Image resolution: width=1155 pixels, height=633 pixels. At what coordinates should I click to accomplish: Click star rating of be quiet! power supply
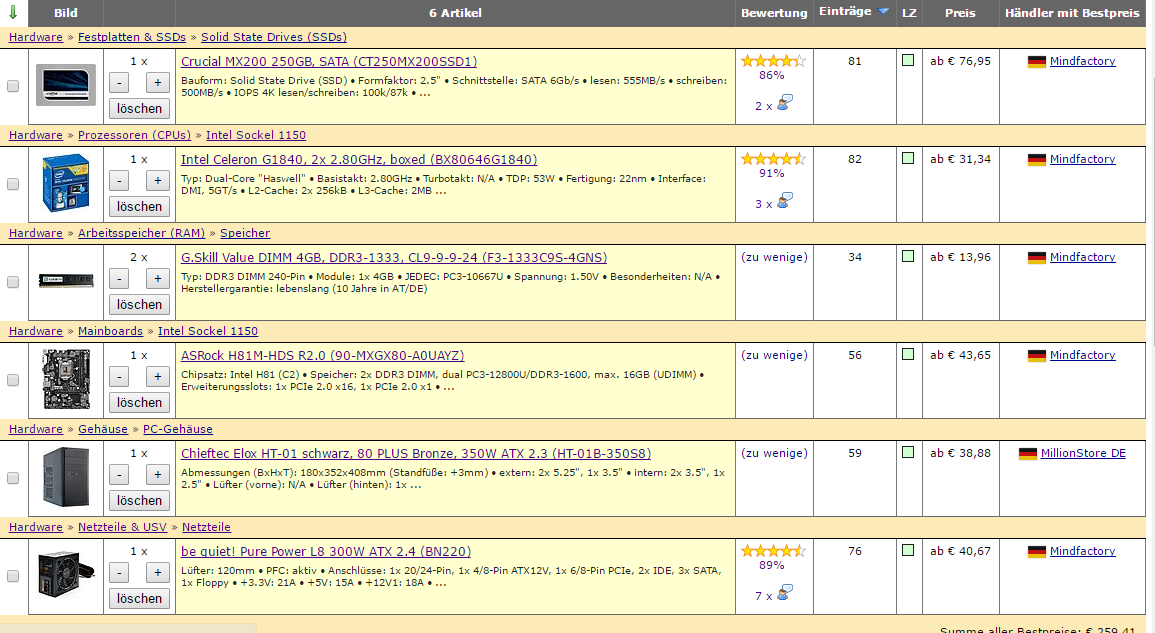pos(773,551)
